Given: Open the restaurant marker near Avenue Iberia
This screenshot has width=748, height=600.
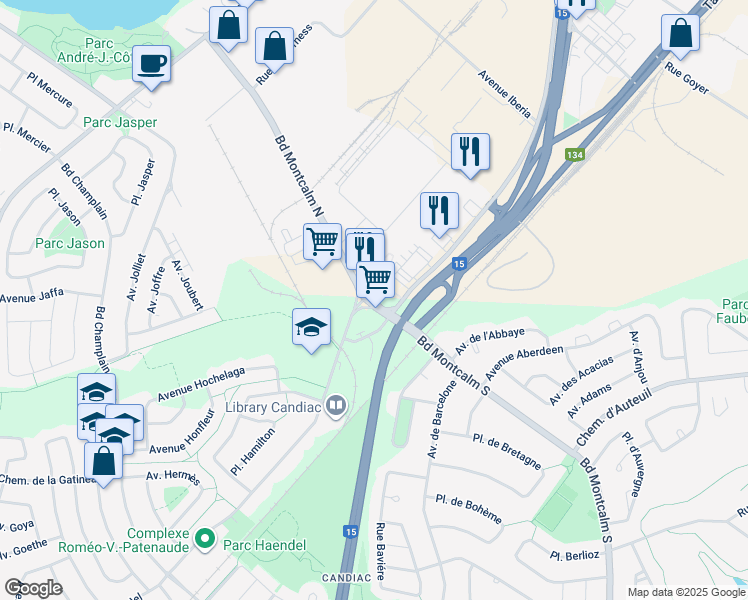Looking at the screenshot, I should pos(470,155).
